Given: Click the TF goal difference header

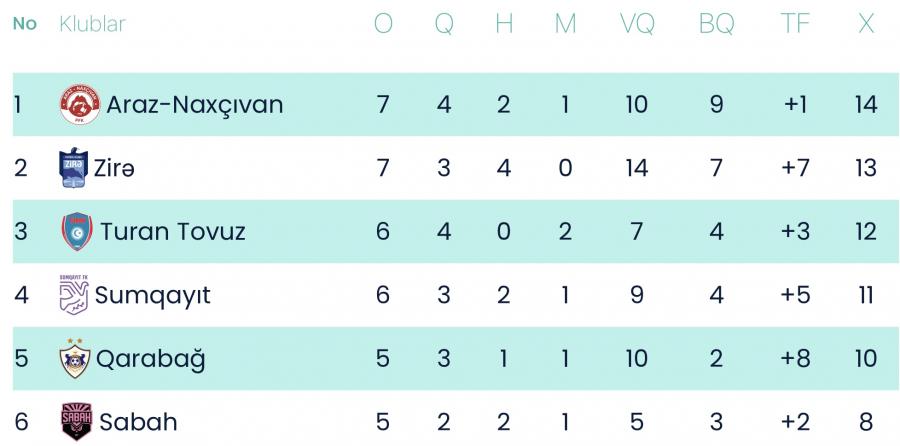Looking at the screenshot, I should pos(795,24).
